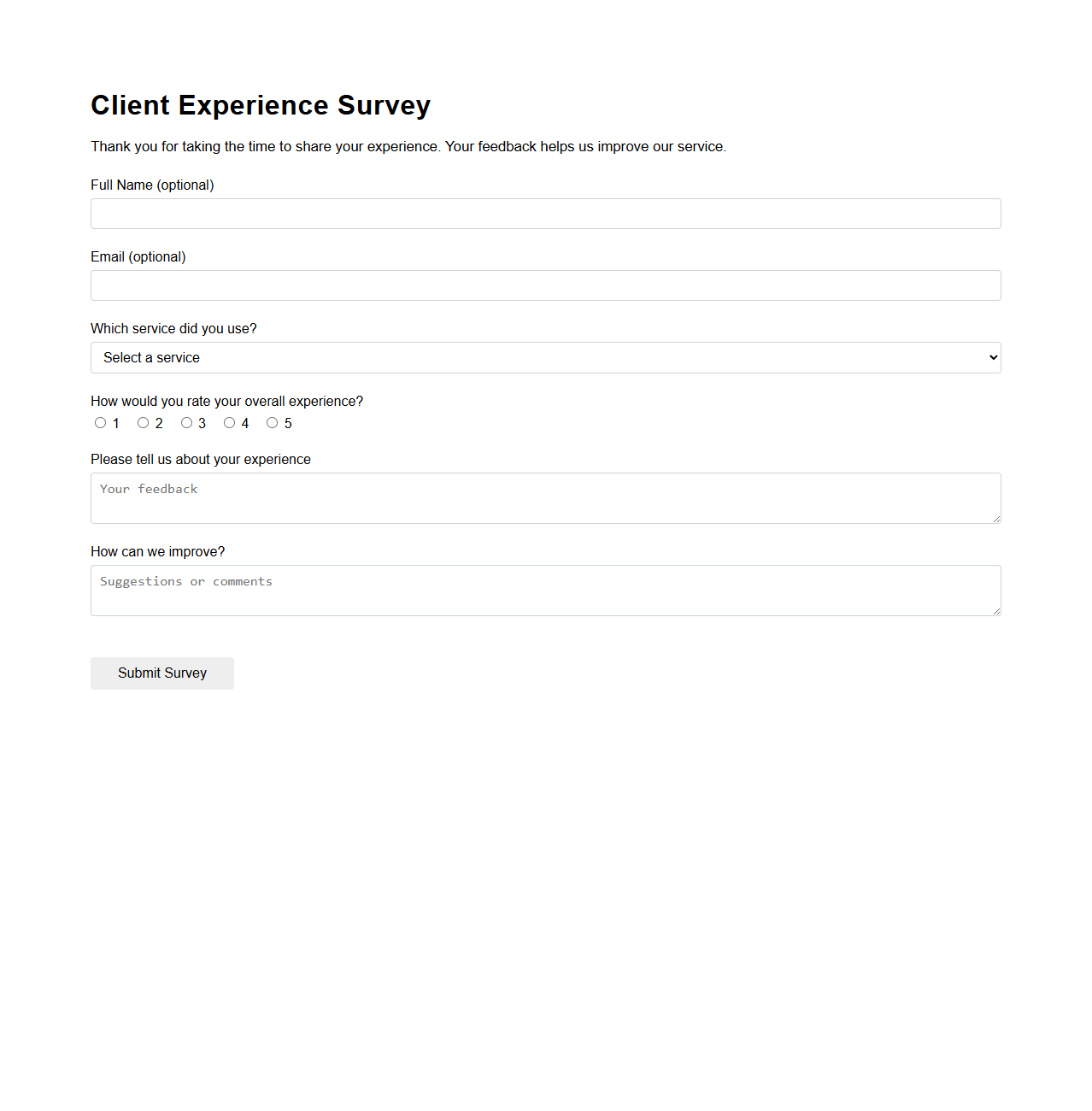
Task: Select rating 5 for overall experience
Action: coord(272,422)
